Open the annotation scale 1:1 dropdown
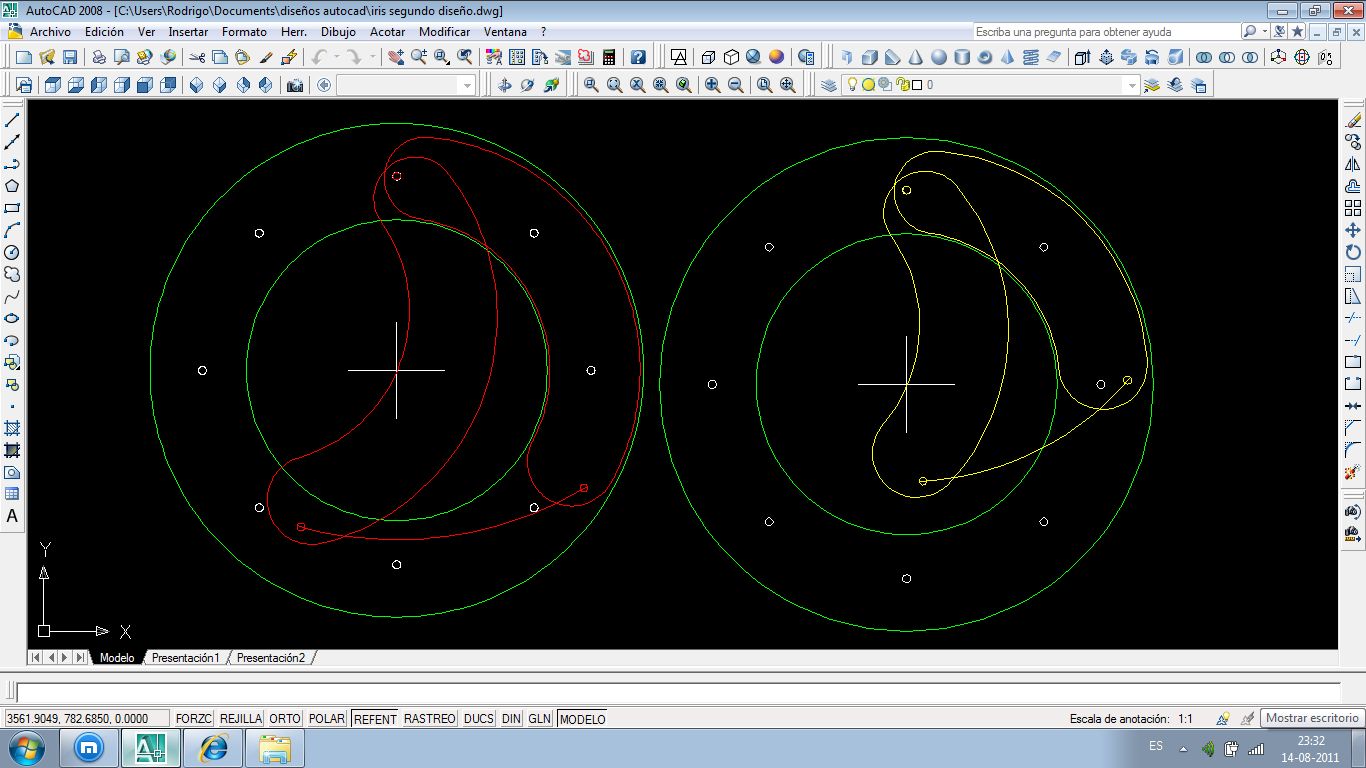1366x768 pixels. [x=1185, y=718]
